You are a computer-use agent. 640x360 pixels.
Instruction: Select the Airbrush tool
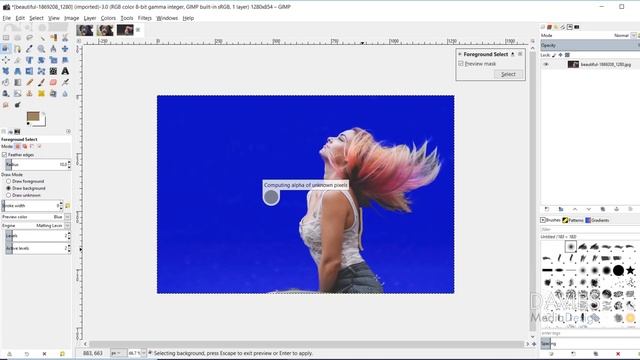pyautogui.click(x=65, y=82)
